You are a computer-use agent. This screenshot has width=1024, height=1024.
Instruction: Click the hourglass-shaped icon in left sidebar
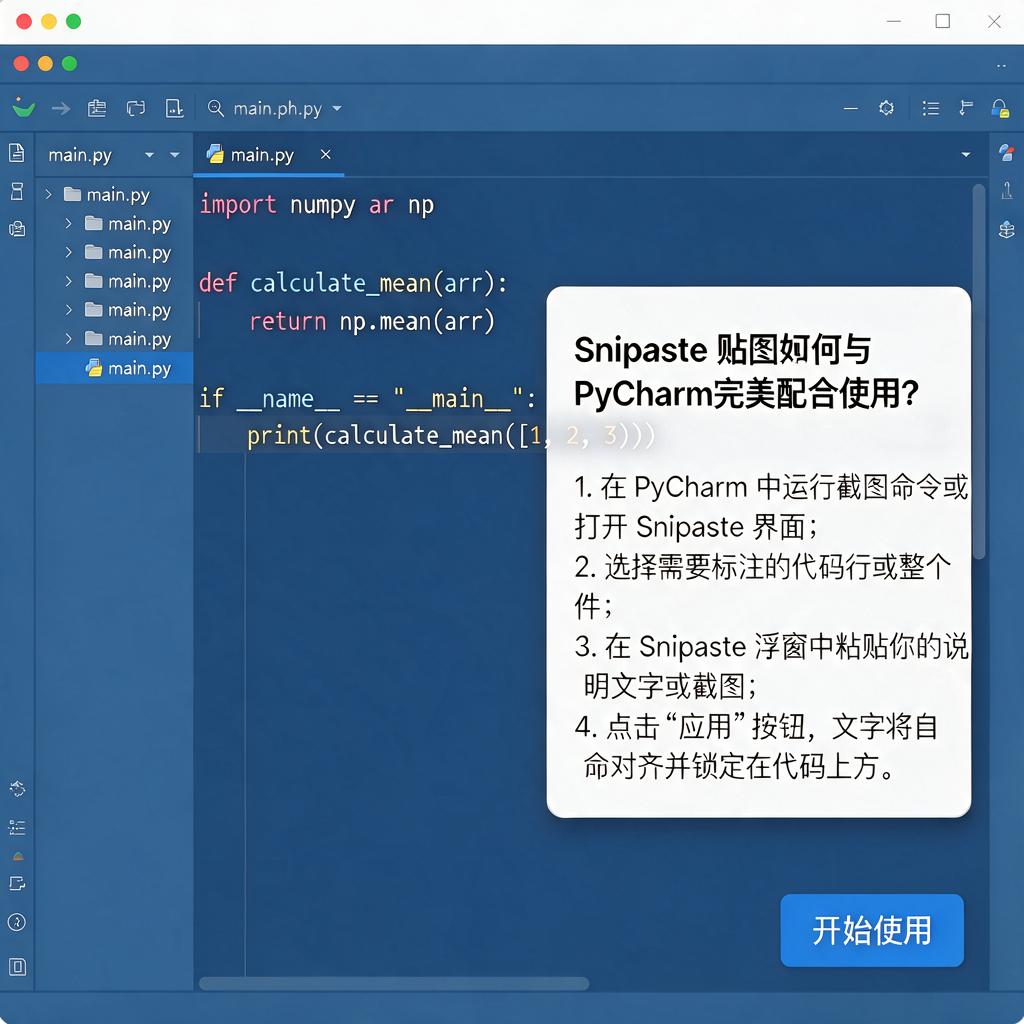(x=17, y=191)
